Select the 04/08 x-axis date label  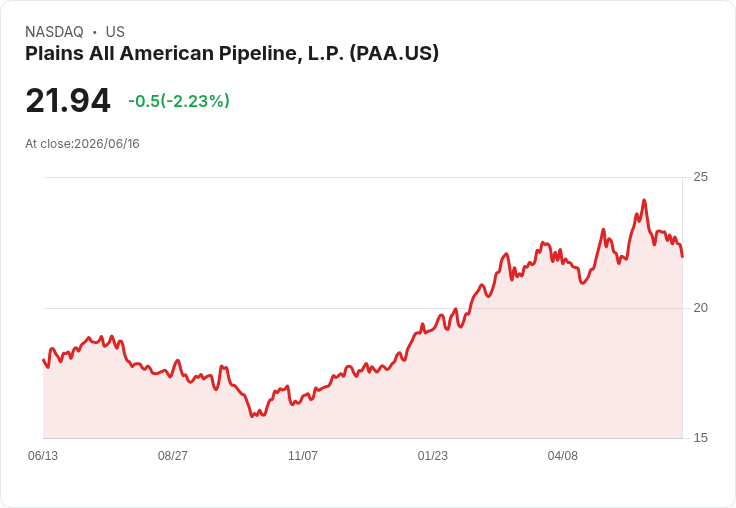click(563, 455)
